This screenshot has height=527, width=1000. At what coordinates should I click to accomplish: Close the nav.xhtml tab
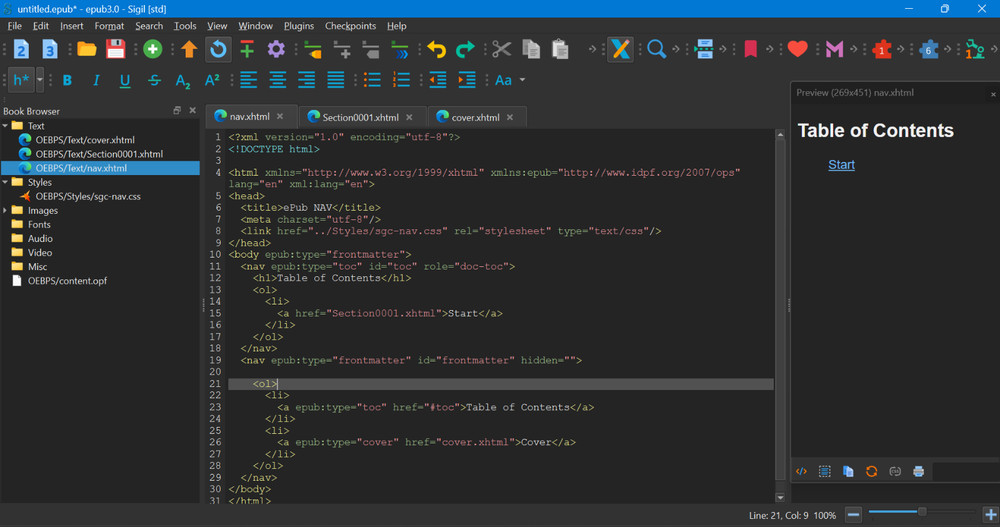280,116
